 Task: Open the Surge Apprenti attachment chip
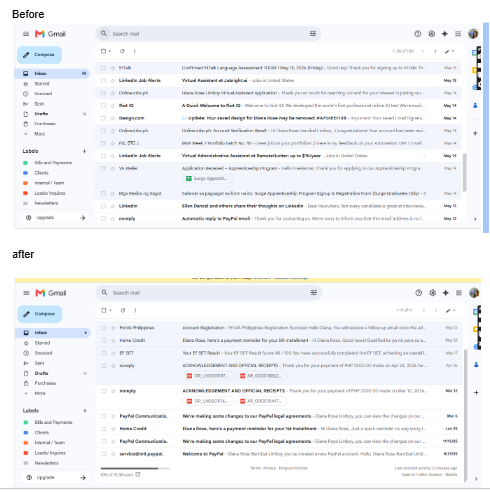(x=207, y=179)
